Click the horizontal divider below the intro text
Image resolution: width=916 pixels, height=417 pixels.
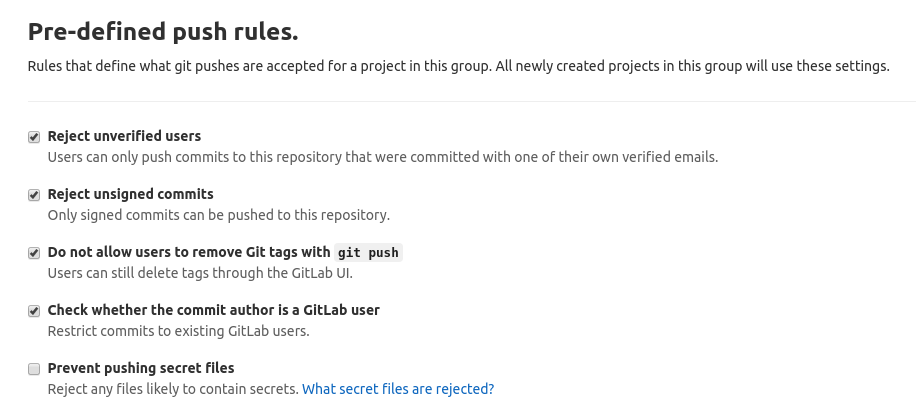coord(470,101)
